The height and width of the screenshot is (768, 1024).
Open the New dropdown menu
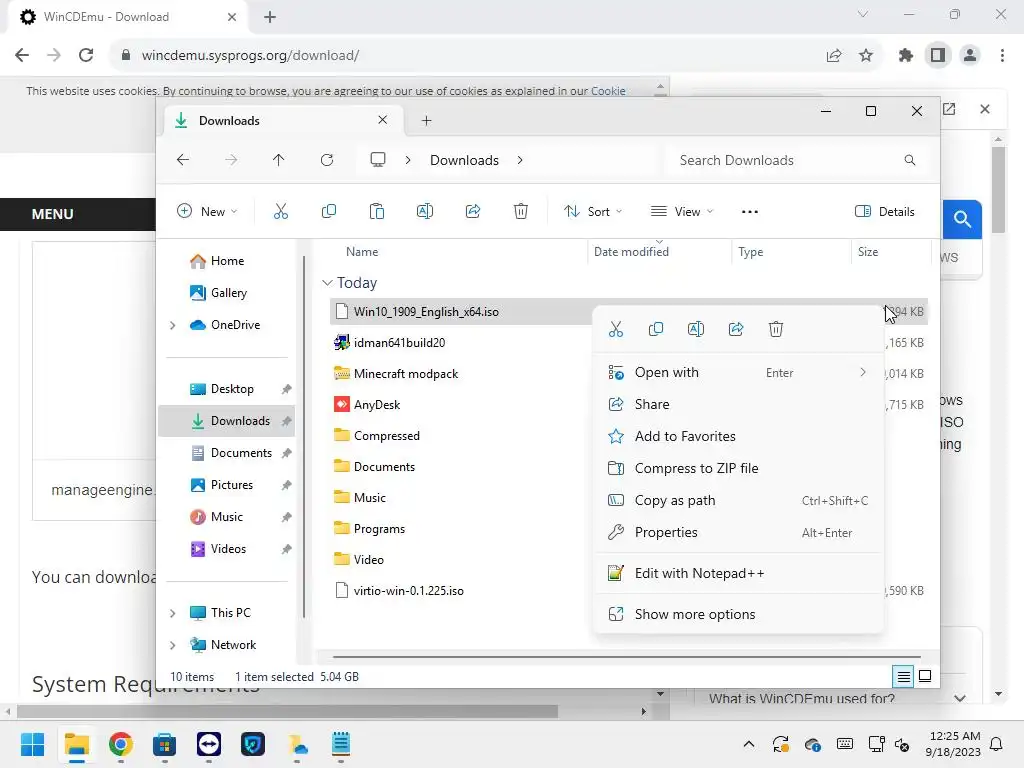tap(207, 212)
